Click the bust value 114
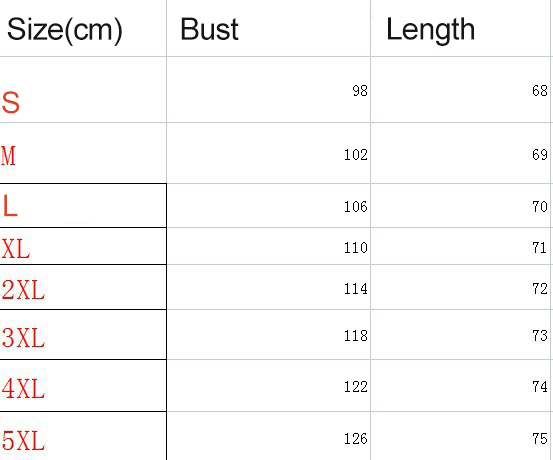The image size is (553, 460). pos(356,289)
